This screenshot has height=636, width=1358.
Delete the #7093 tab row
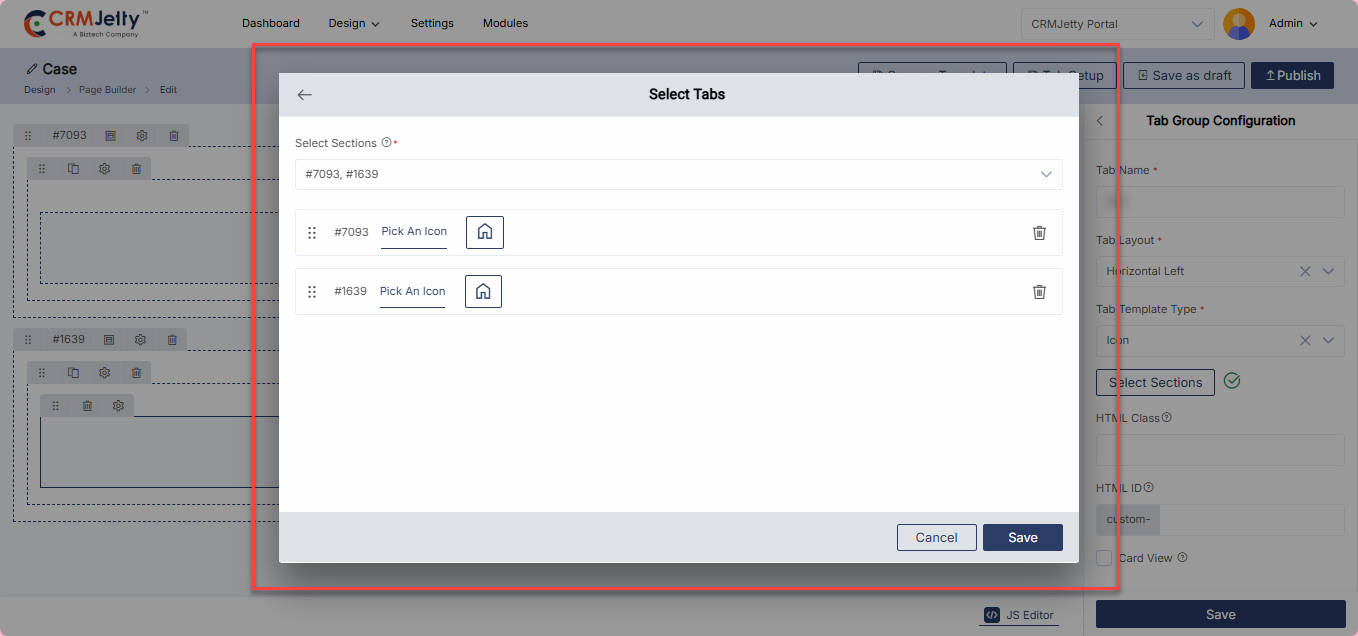point(1039,232)
